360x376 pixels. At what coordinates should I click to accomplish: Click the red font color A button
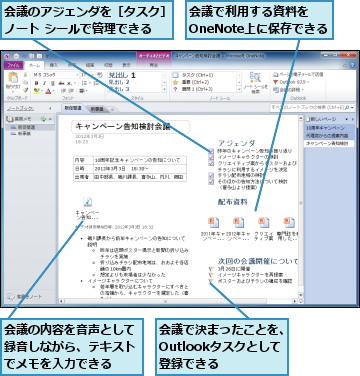49,91
